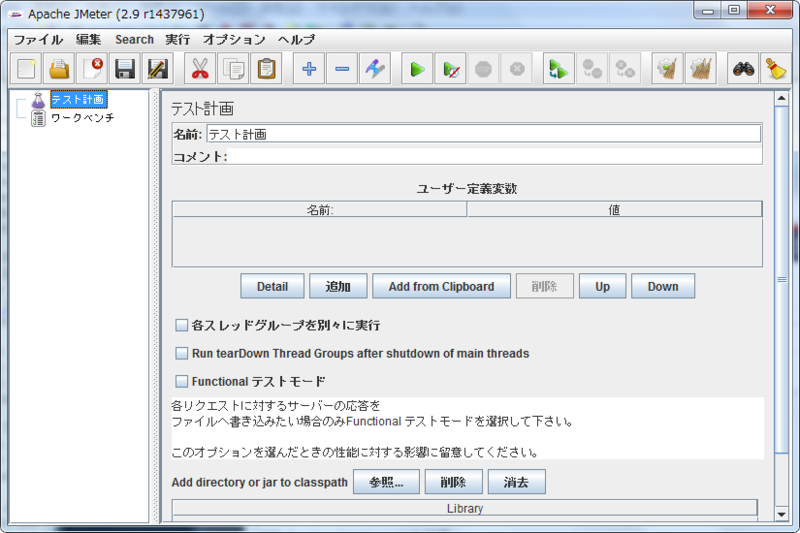Click the vertical scrollbar down arrow
Viewport: 800px width, 533px height.
(782, 514)
